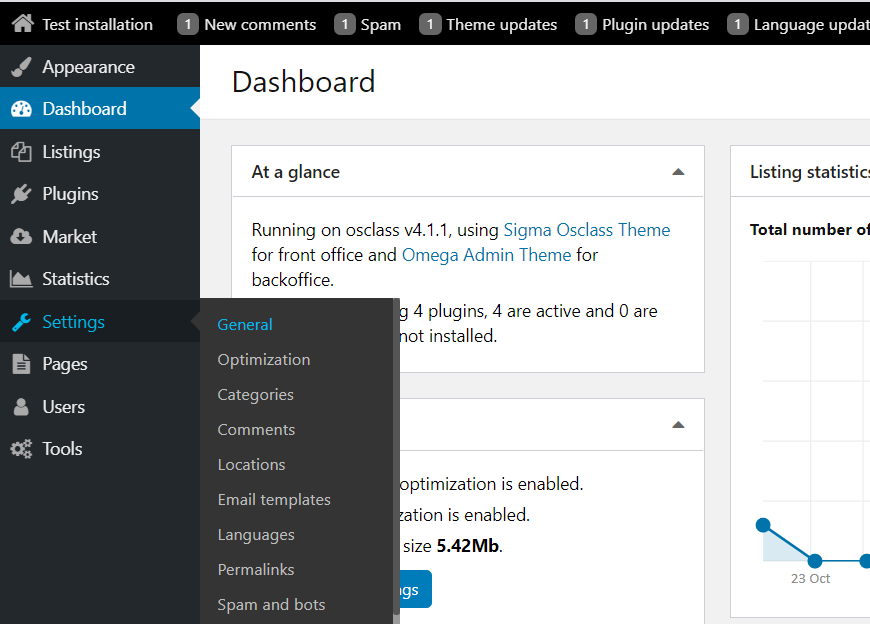
Task: Click the Dashboard page heading
Action: pyautogui.click(x=304, y=82)
